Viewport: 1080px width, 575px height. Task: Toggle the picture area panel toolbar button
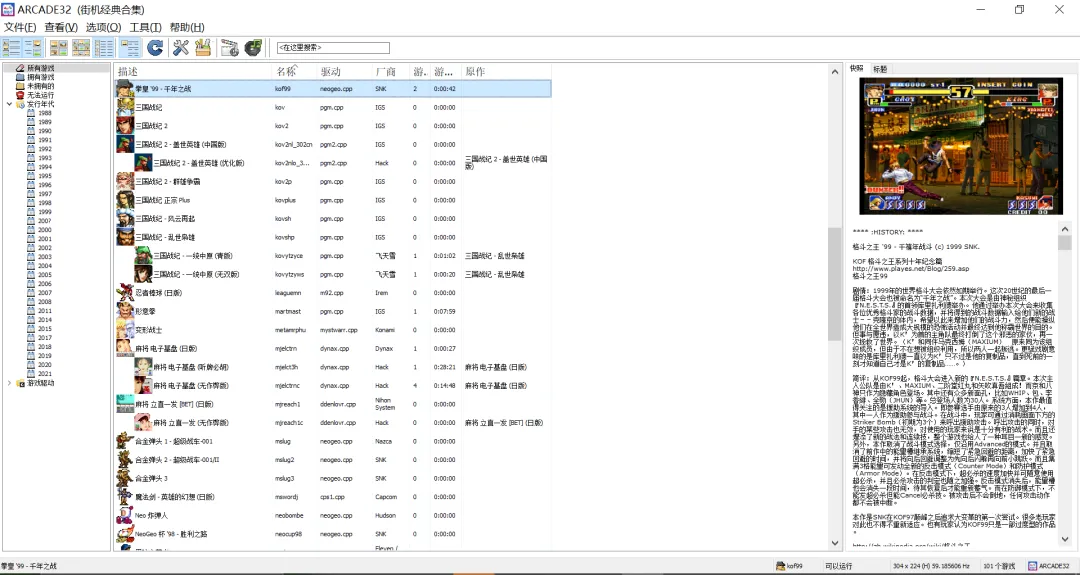coord(33,48)
